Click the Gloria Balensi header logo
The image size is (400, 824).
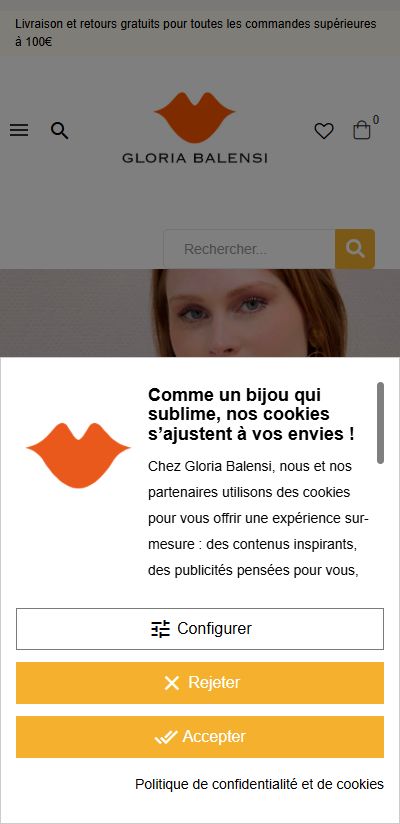click(x=194, y=128)
